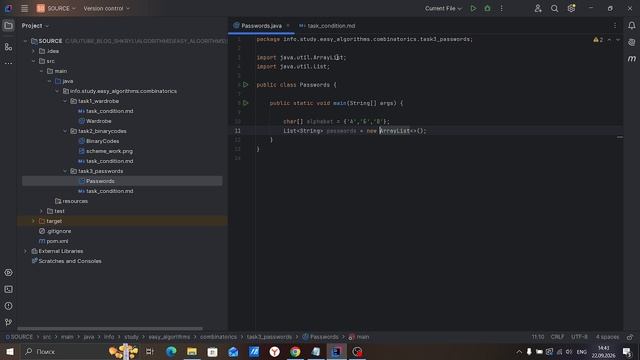
Task: Toggle the Project tool window
Action: [8, 26]
